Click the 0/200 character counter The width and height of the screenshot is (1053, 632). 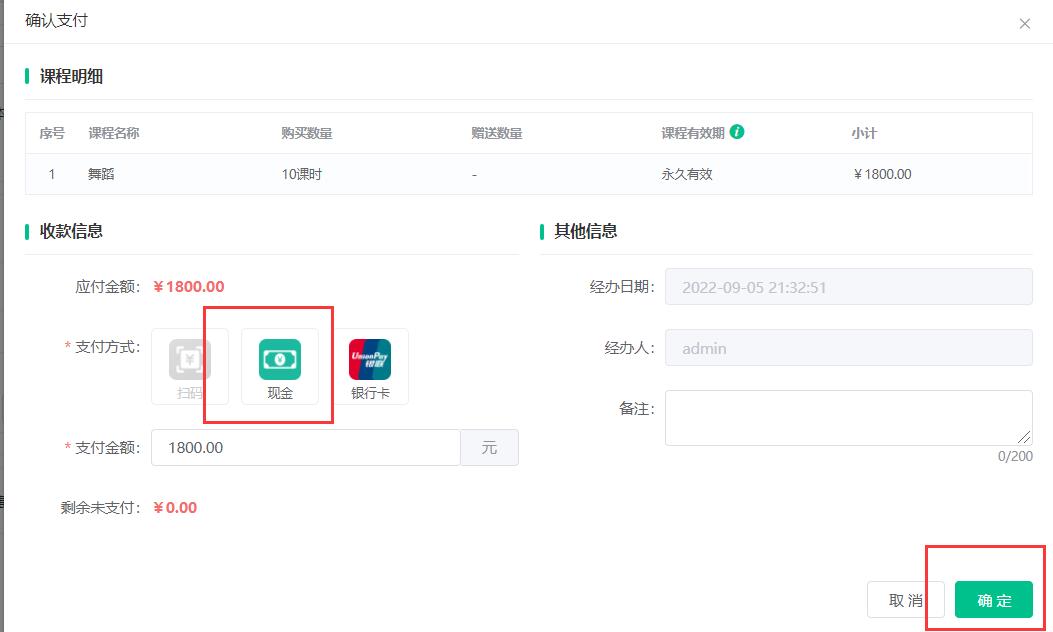click(x=1015, y=456)
